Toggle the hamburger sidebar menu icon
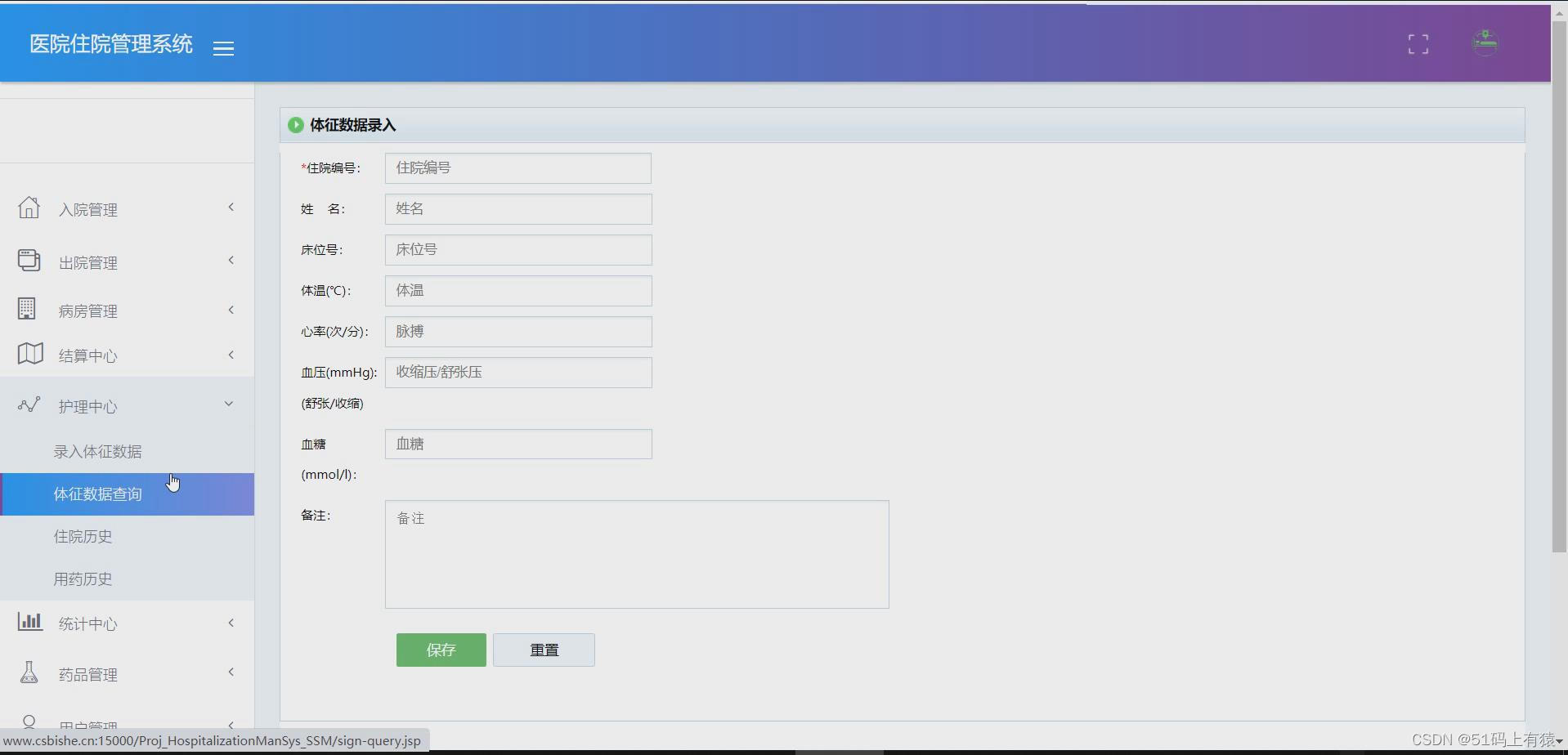The image size is (1568, 755). (x=223, y=48)
